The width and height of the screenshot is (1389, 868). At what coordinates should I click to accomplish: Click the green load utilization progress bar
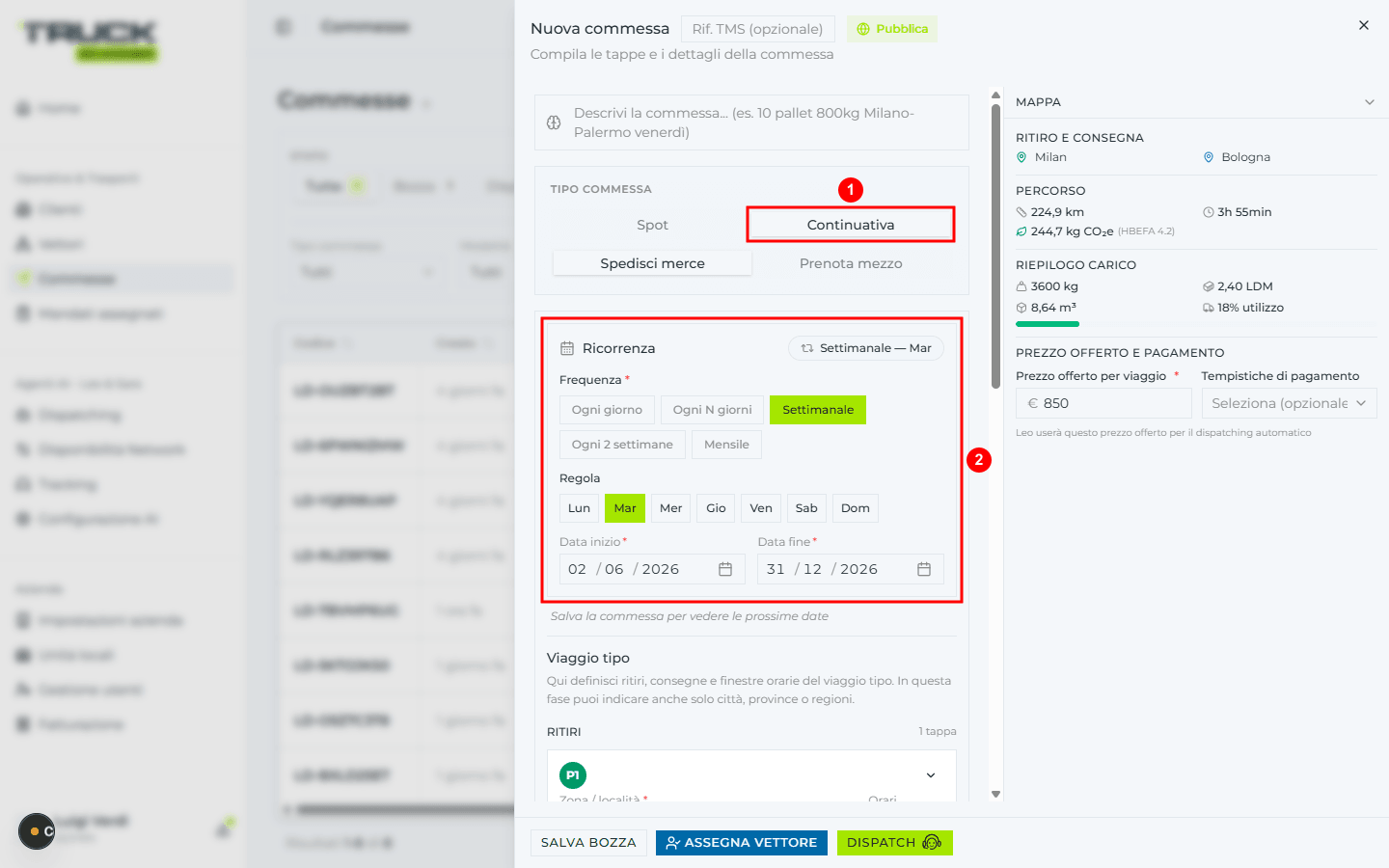(1048, 324)
